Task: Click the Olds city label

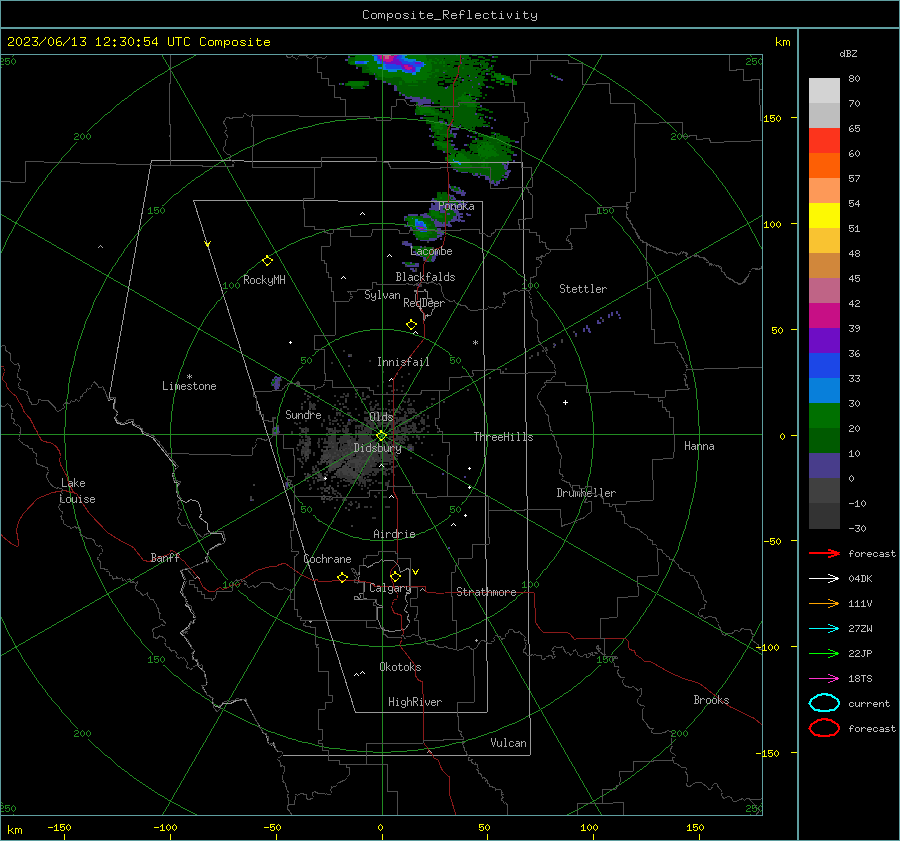Action: [381, 417]
